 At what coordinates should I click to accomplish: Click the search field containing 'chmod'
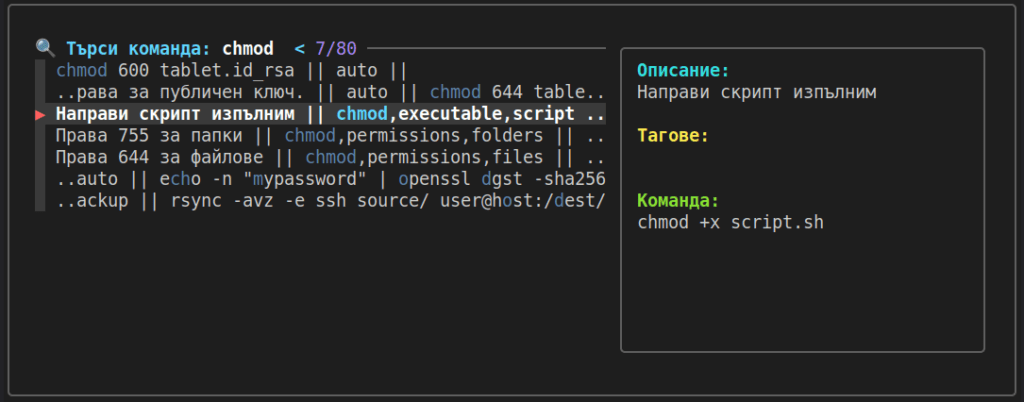248,48
